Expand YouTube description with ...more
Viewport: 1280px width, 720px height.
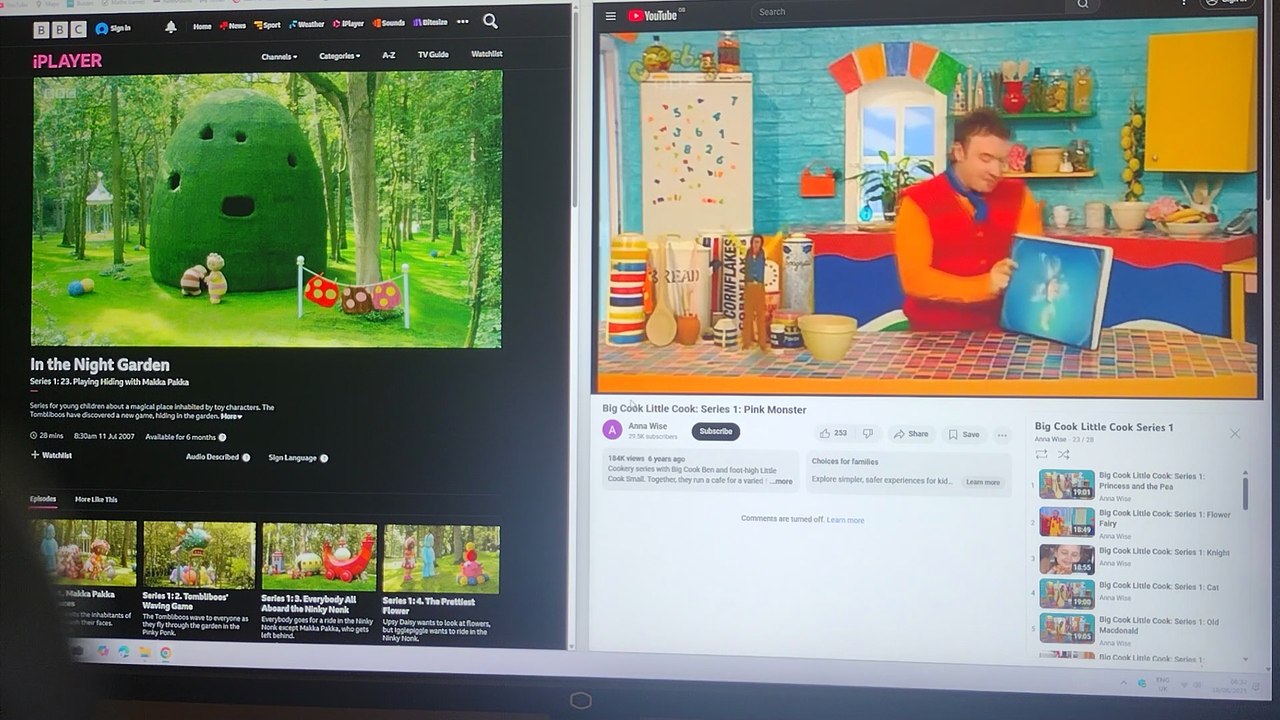tap(781, 481)
